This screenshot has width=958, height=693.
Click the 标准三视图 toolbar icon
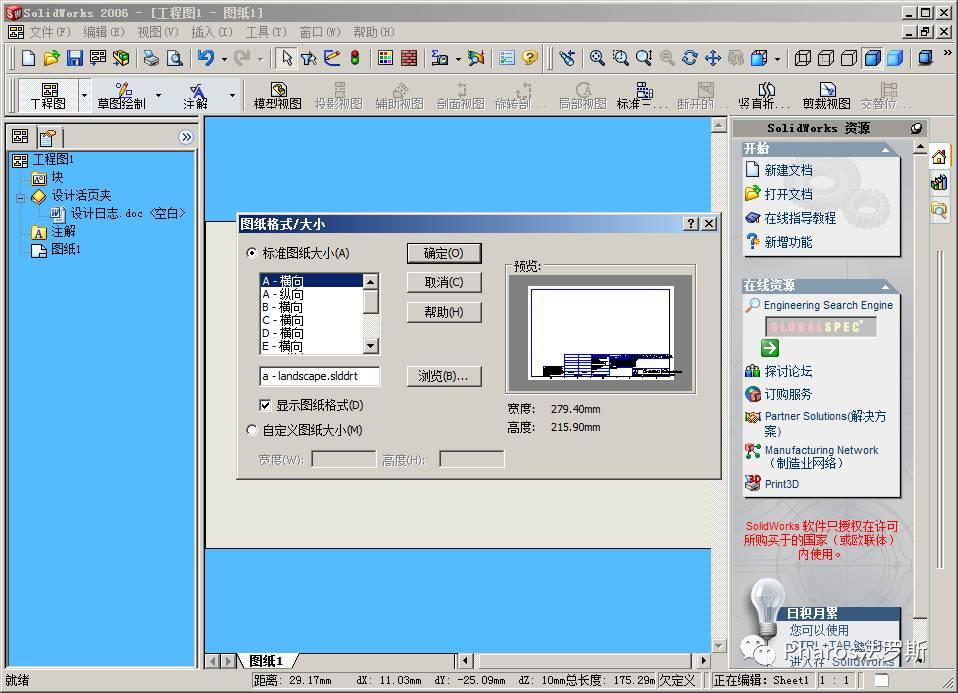(x=643, y=96)
